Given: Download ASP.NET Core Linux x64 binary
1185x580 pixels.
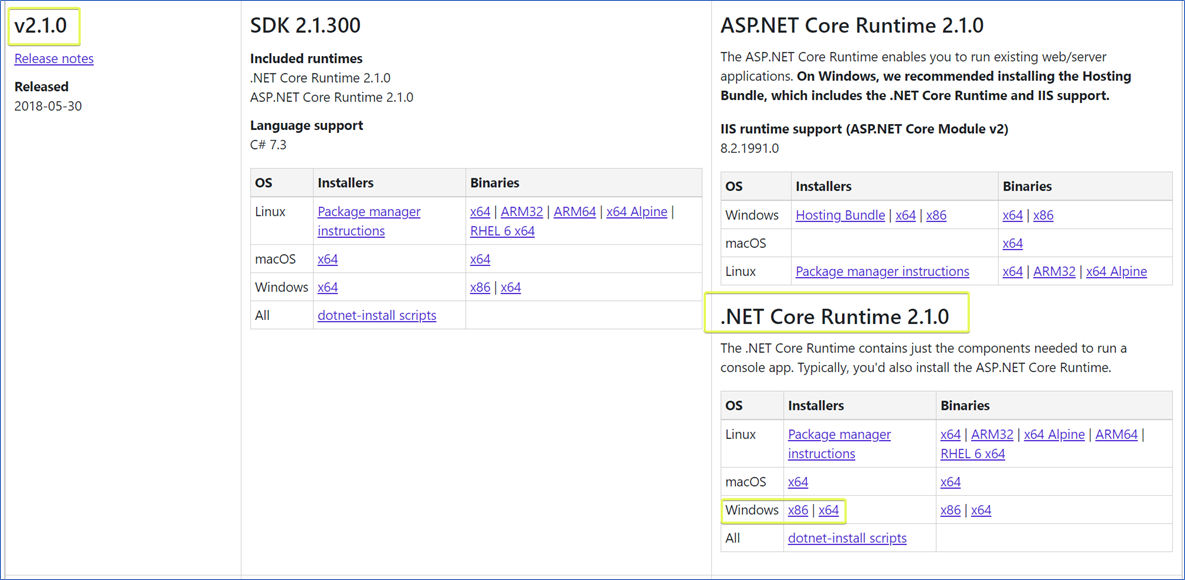Looking at the screenshot, I should click(x=1013, y=271).
